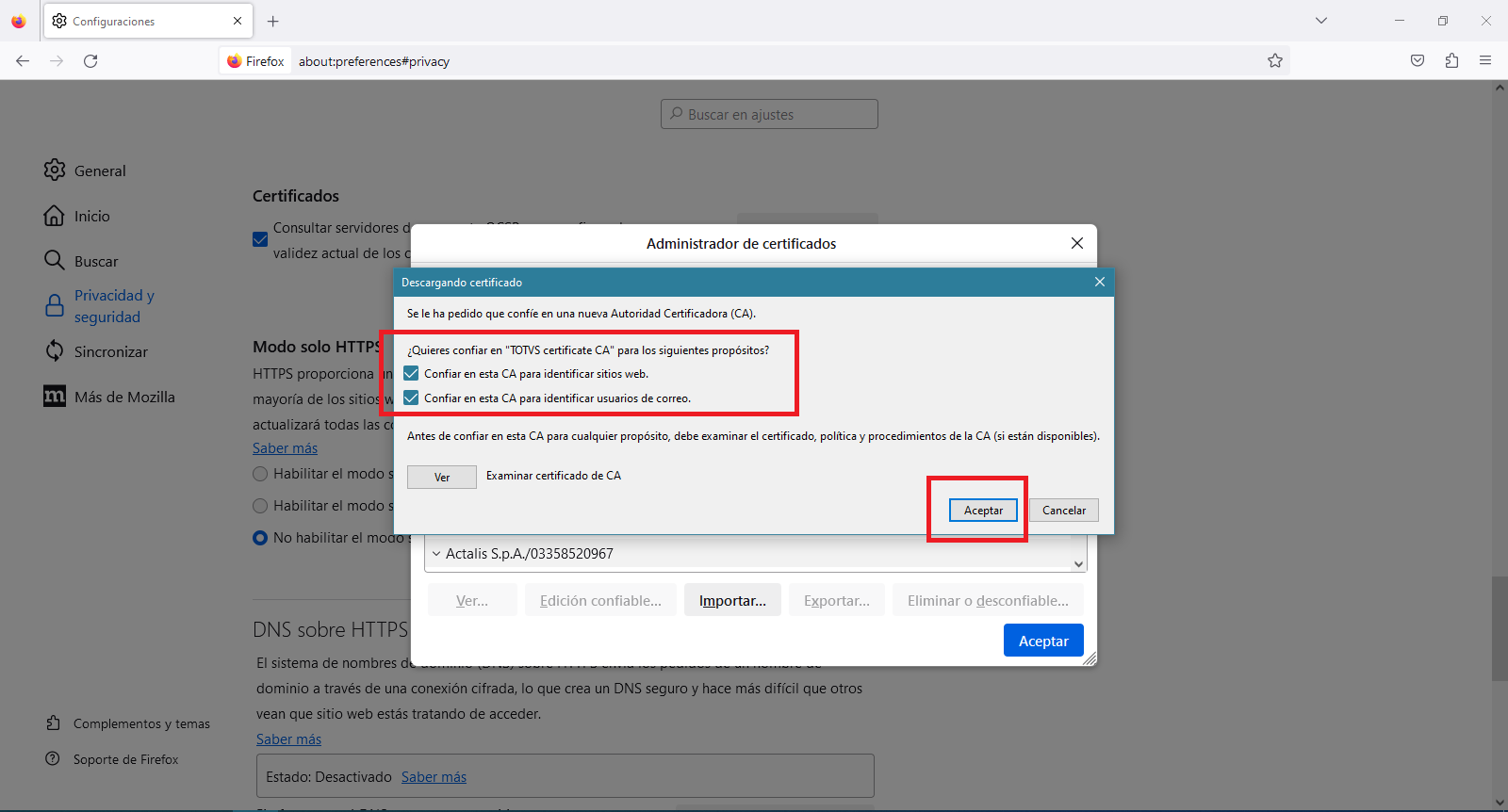
Task: Bookmark this page with star icon
Action: pos(1275,60)
